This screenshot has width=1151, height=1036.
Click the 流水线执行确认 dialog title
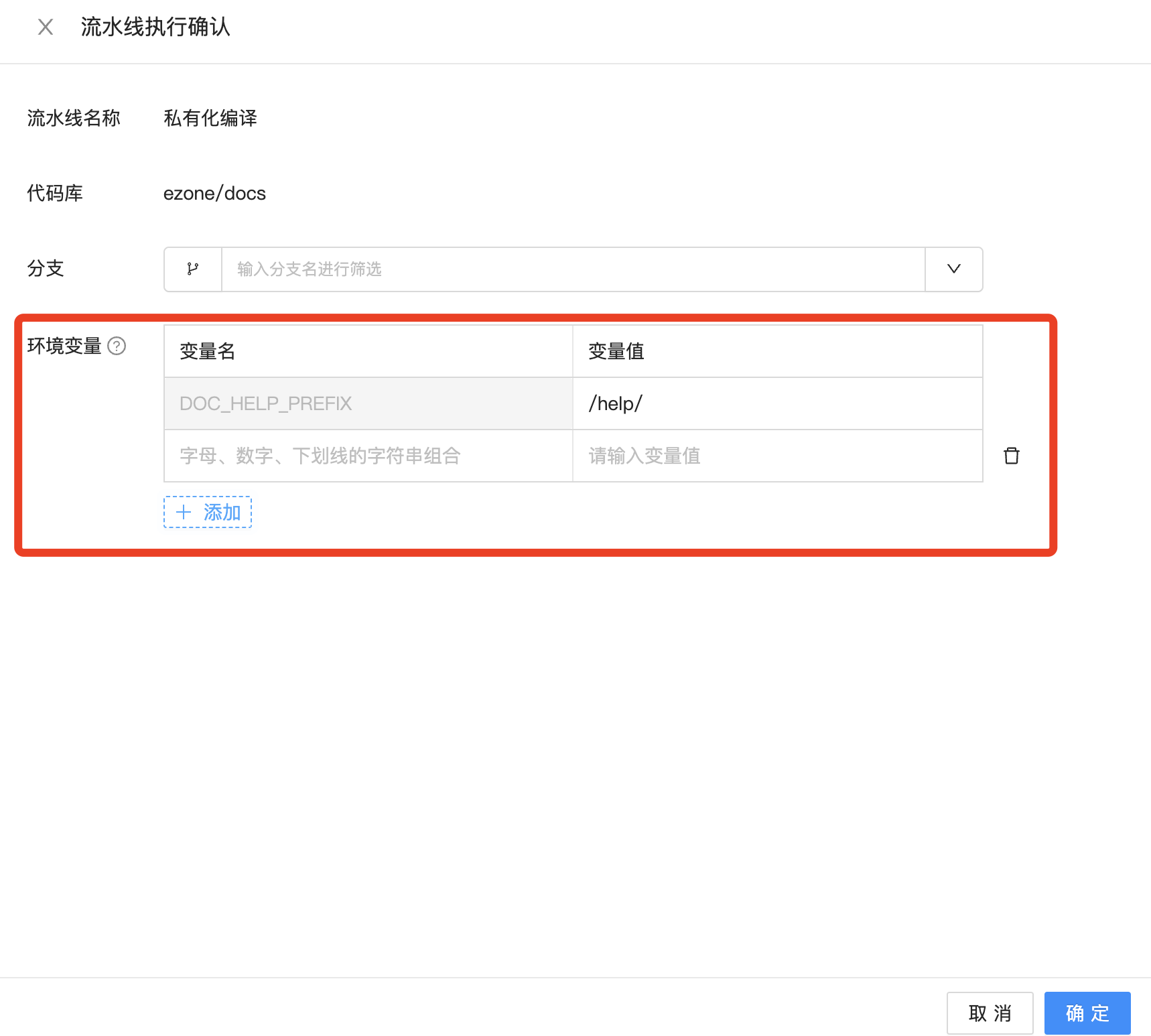pyautogui.click(x=155, y=27)
